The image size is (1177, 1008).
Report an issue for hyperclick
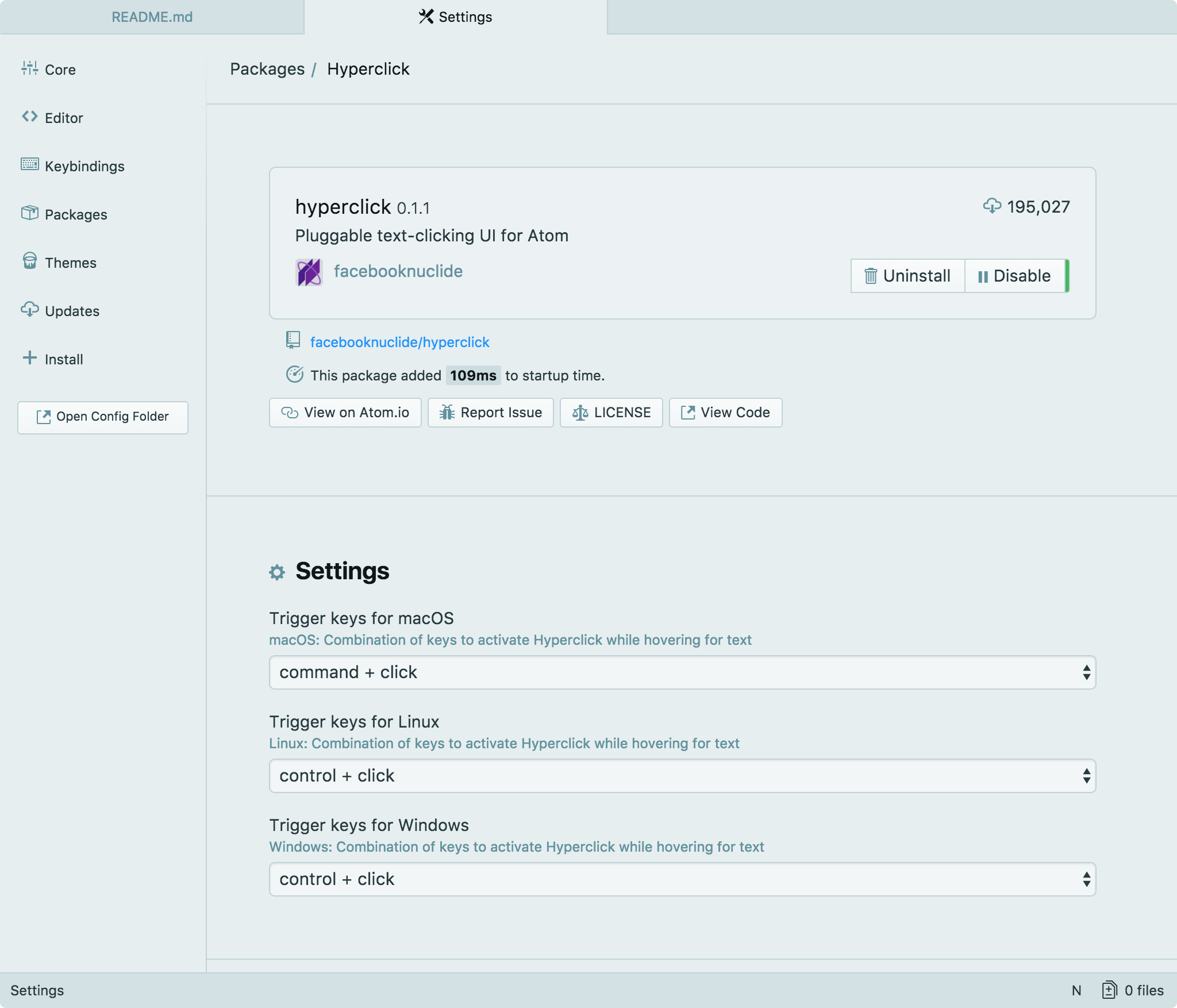(490, 413)
